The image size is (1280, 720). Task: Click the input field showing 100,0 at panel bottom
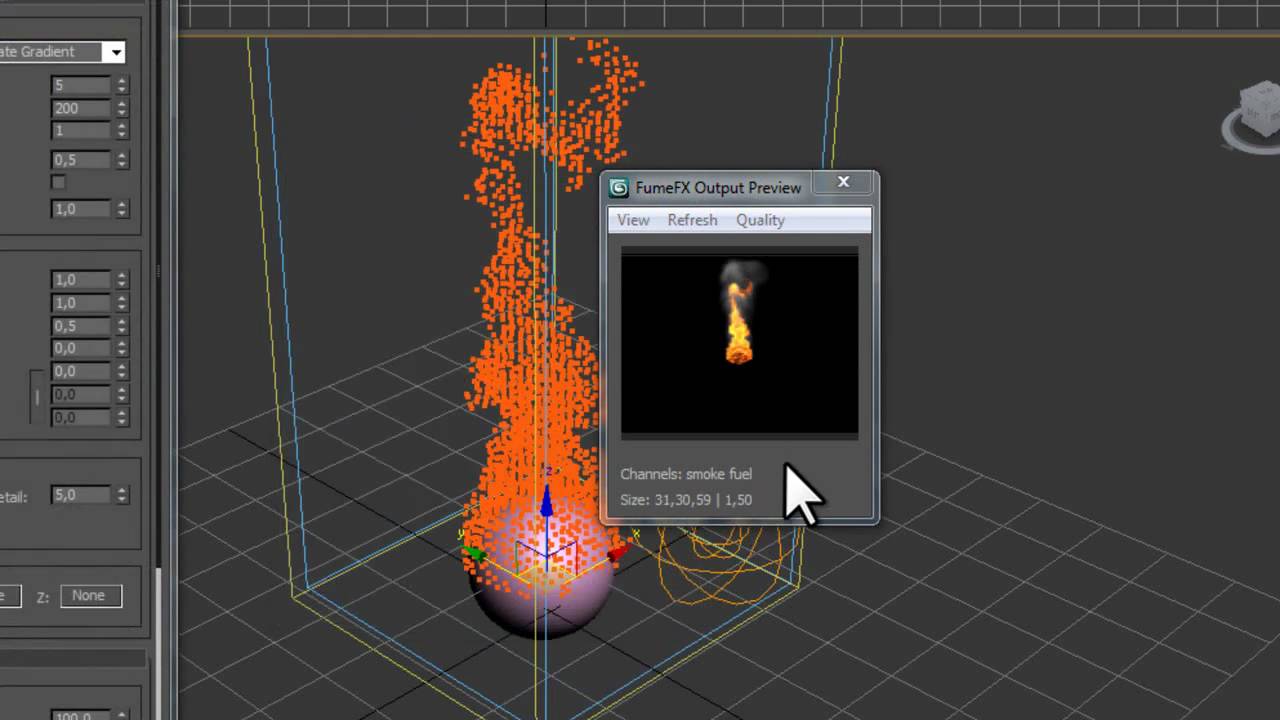[x=81, y=715]
